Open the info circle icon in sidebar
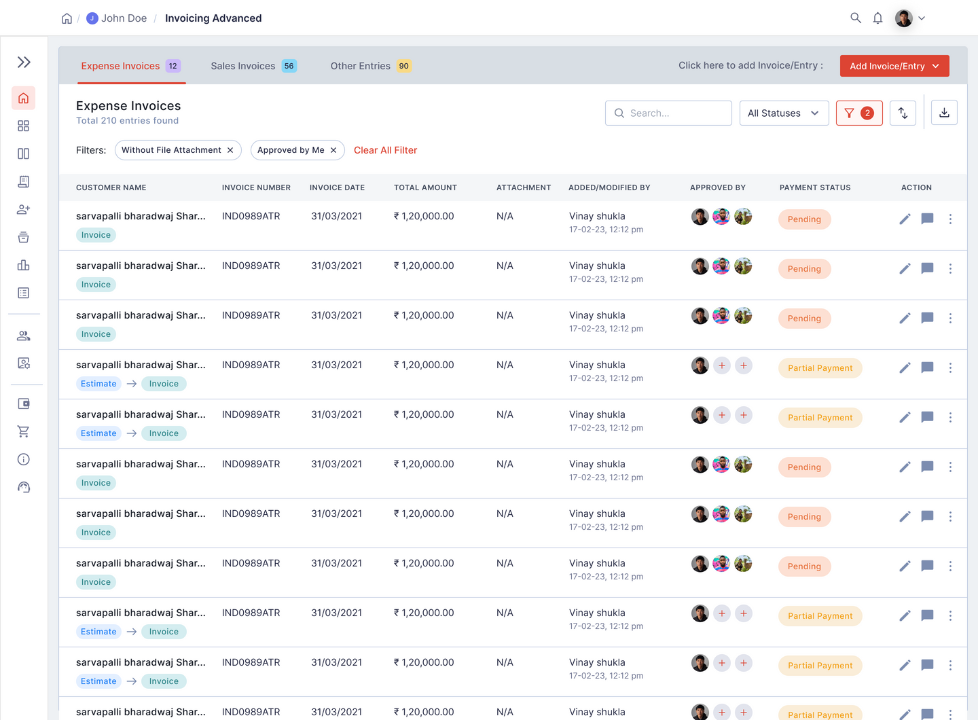 (24, 460)
